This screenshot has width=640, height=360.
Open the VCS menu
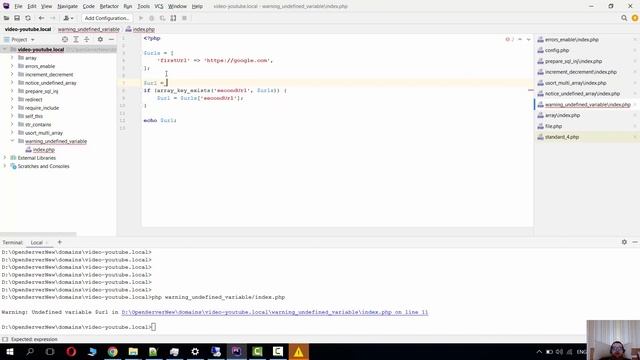click(159, 7)
